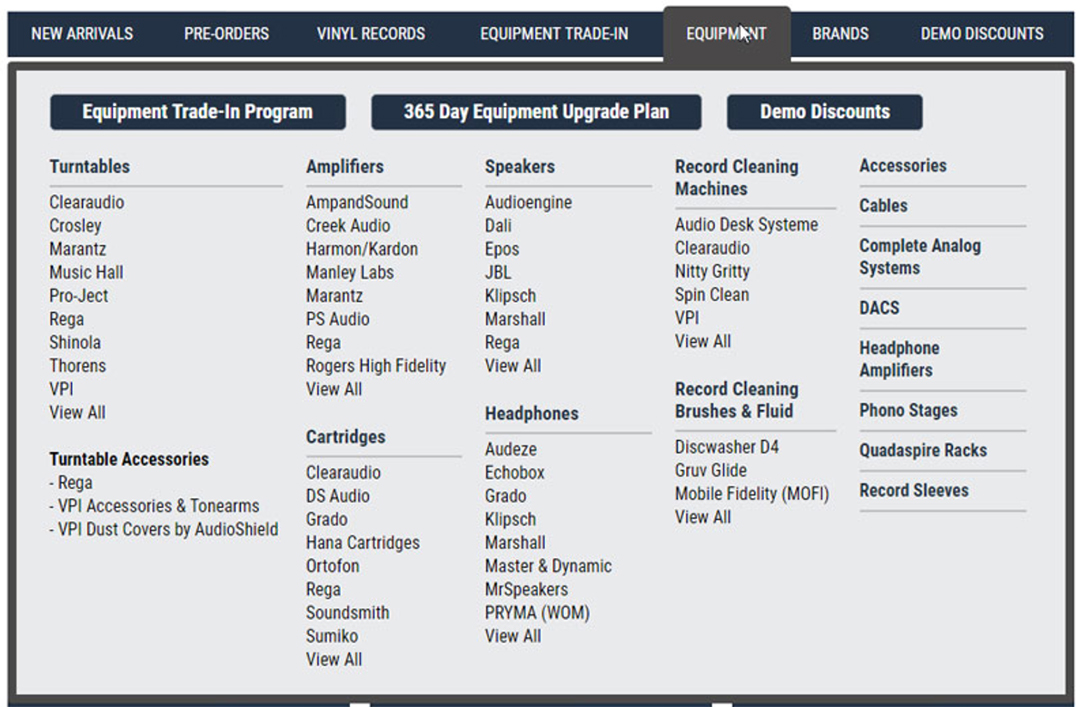Open the Headphones category heading
The height and width of the screenshot is (707, 1080).
click(531, 413)
